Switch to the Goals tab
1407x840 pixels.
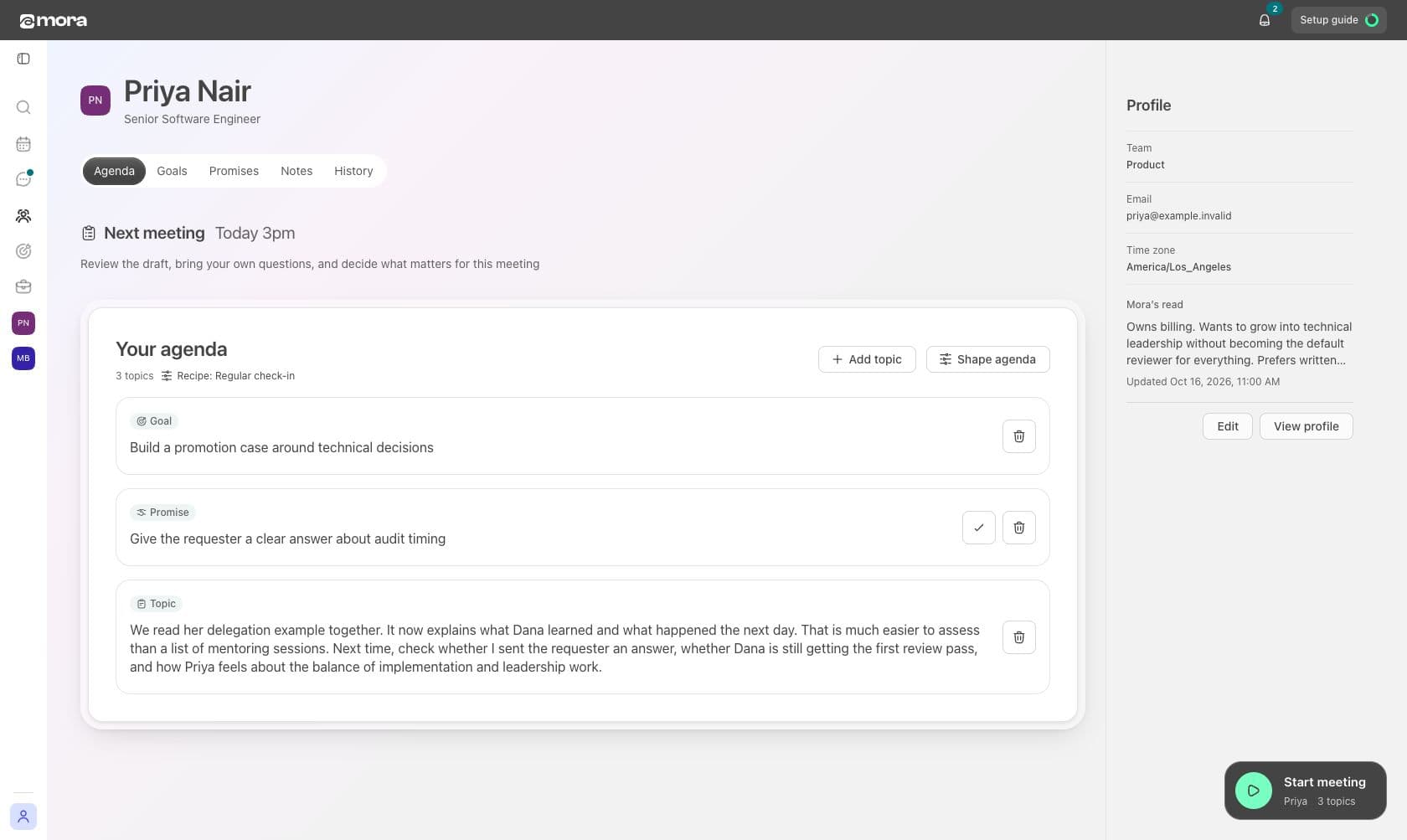(172, 171)
